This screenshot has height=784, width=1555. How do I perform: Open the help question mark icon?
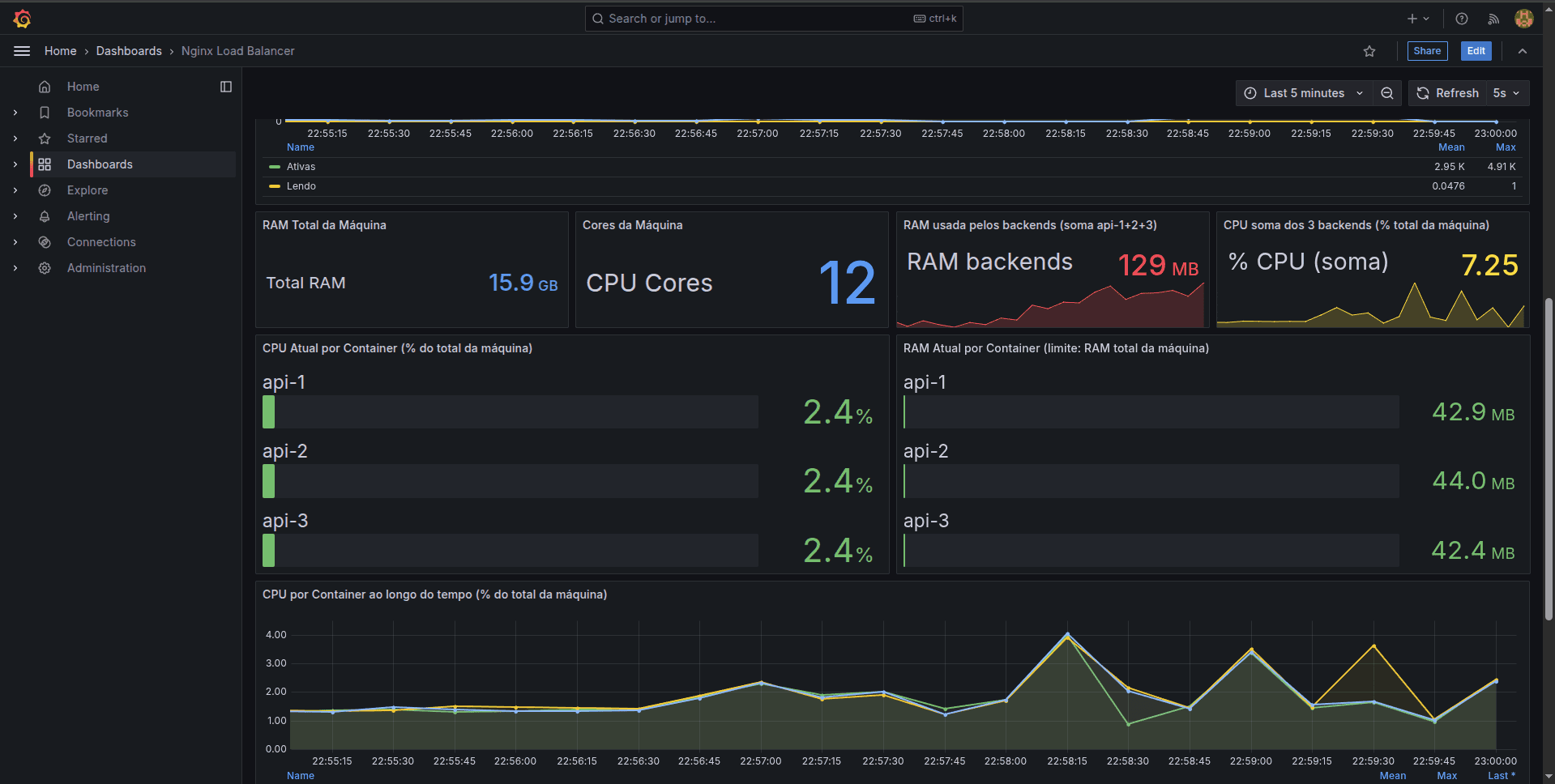tap(1462, 19)
